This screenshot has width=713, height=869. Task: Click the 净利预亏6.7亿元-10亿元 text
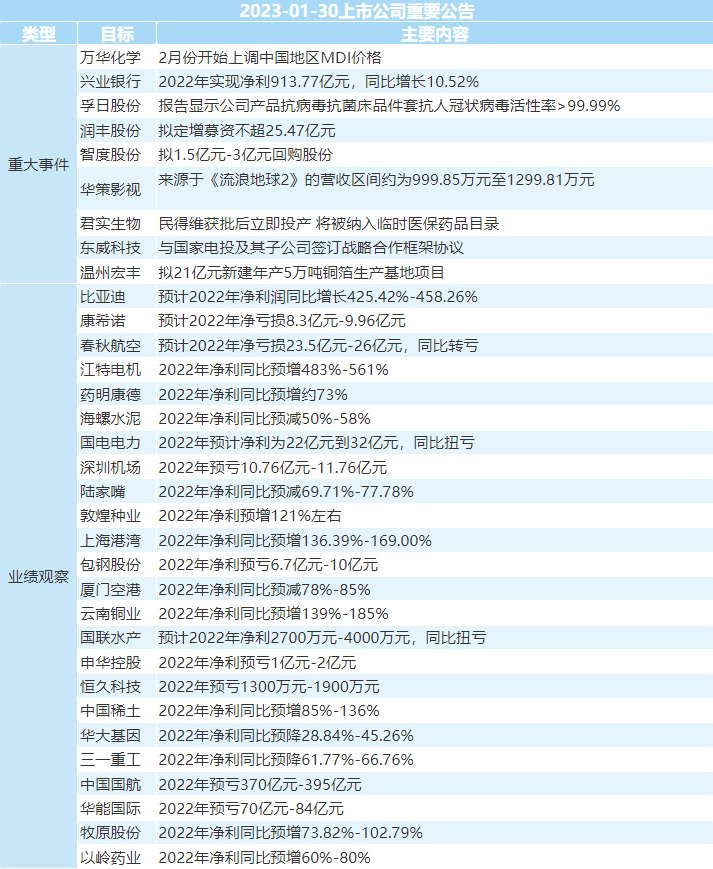268,564
